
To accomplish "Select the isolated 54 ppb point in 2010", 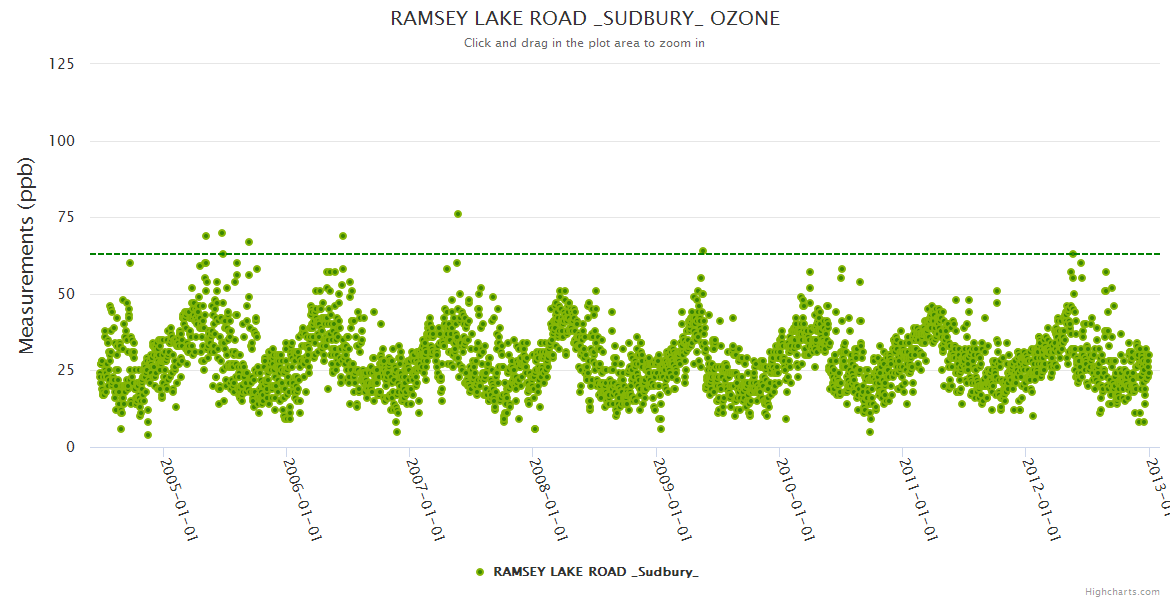I will tap(860, 282).
